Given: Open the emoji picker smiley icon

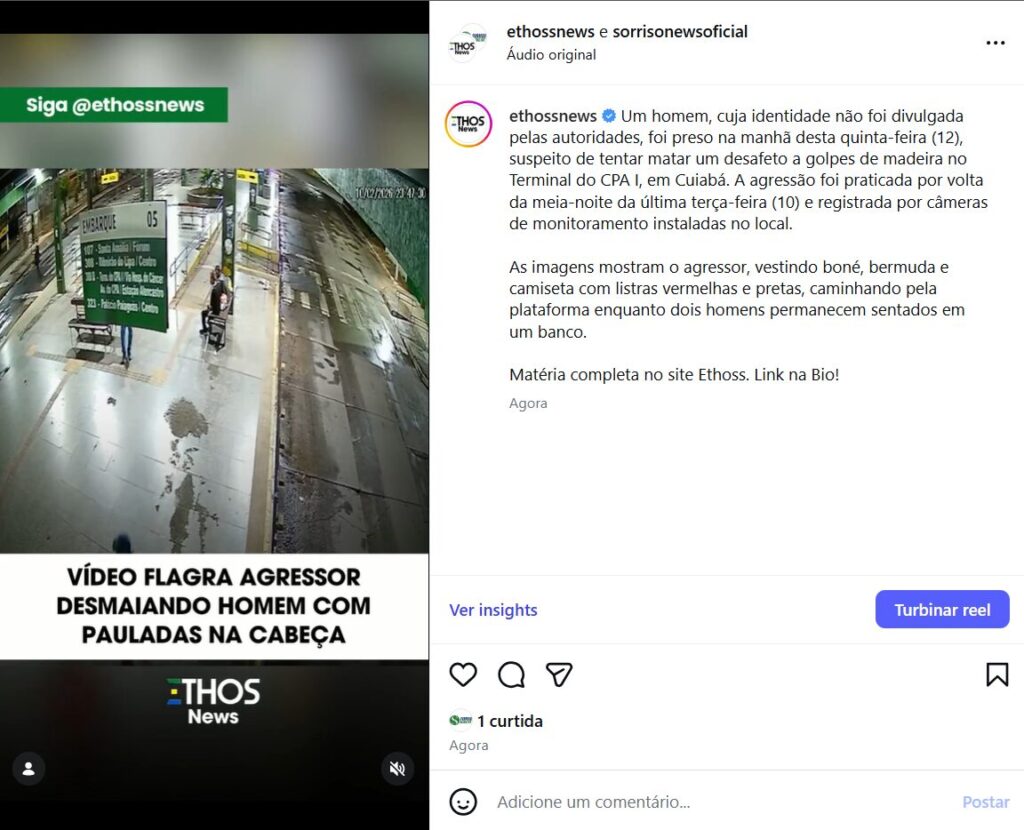Looking at the screenshot, I should click(x=463, y=801).
